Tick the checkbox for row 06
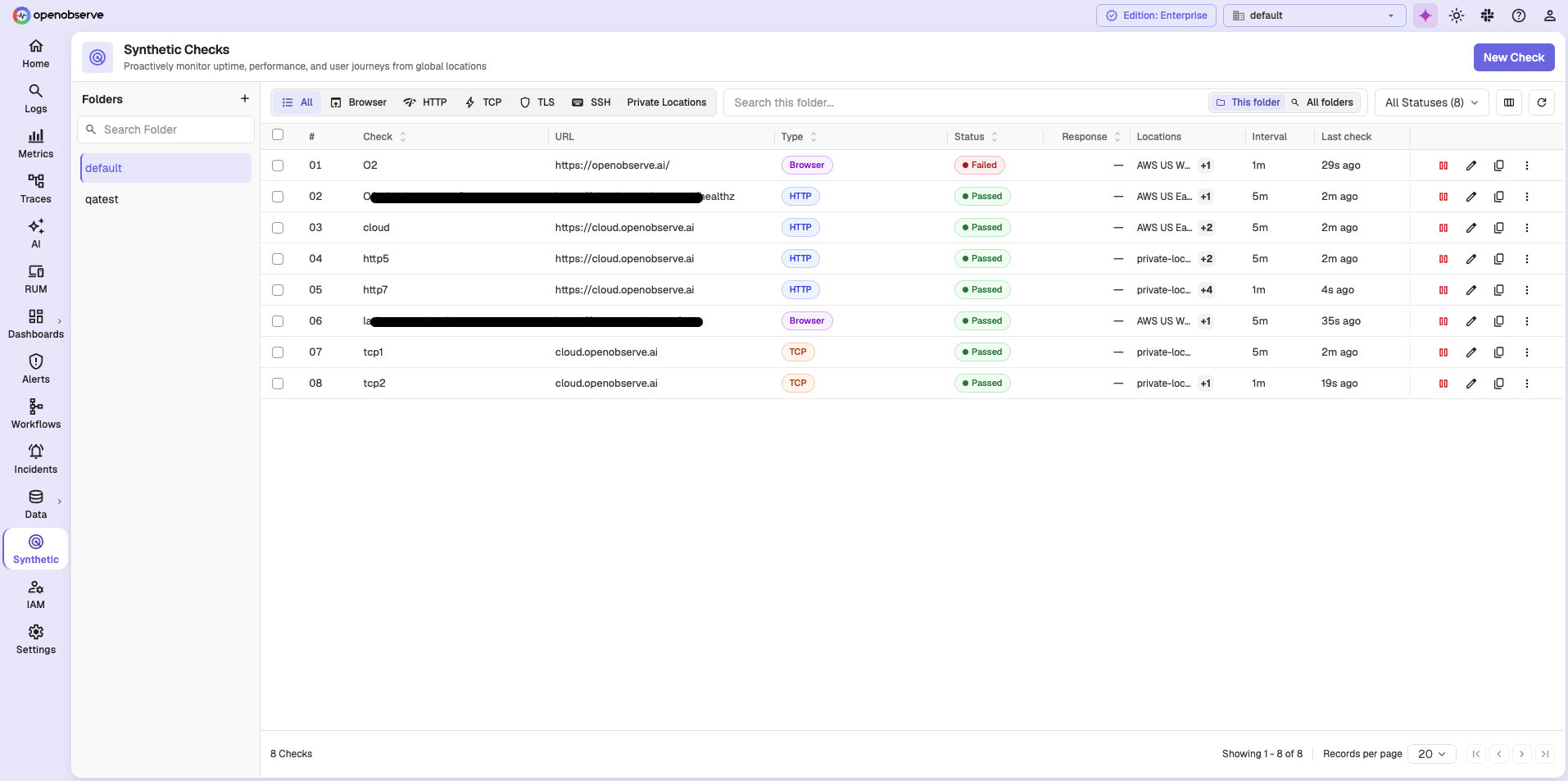 (278, 321)
